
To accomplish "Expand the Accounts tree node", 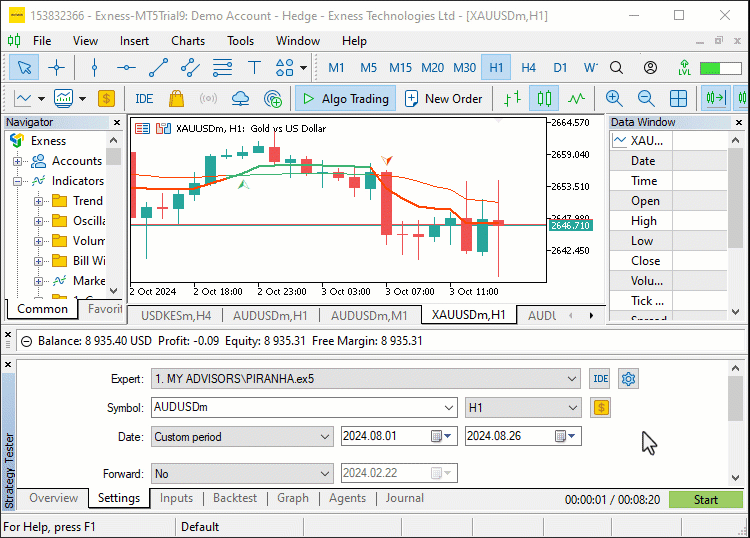I will click(18, 161).
